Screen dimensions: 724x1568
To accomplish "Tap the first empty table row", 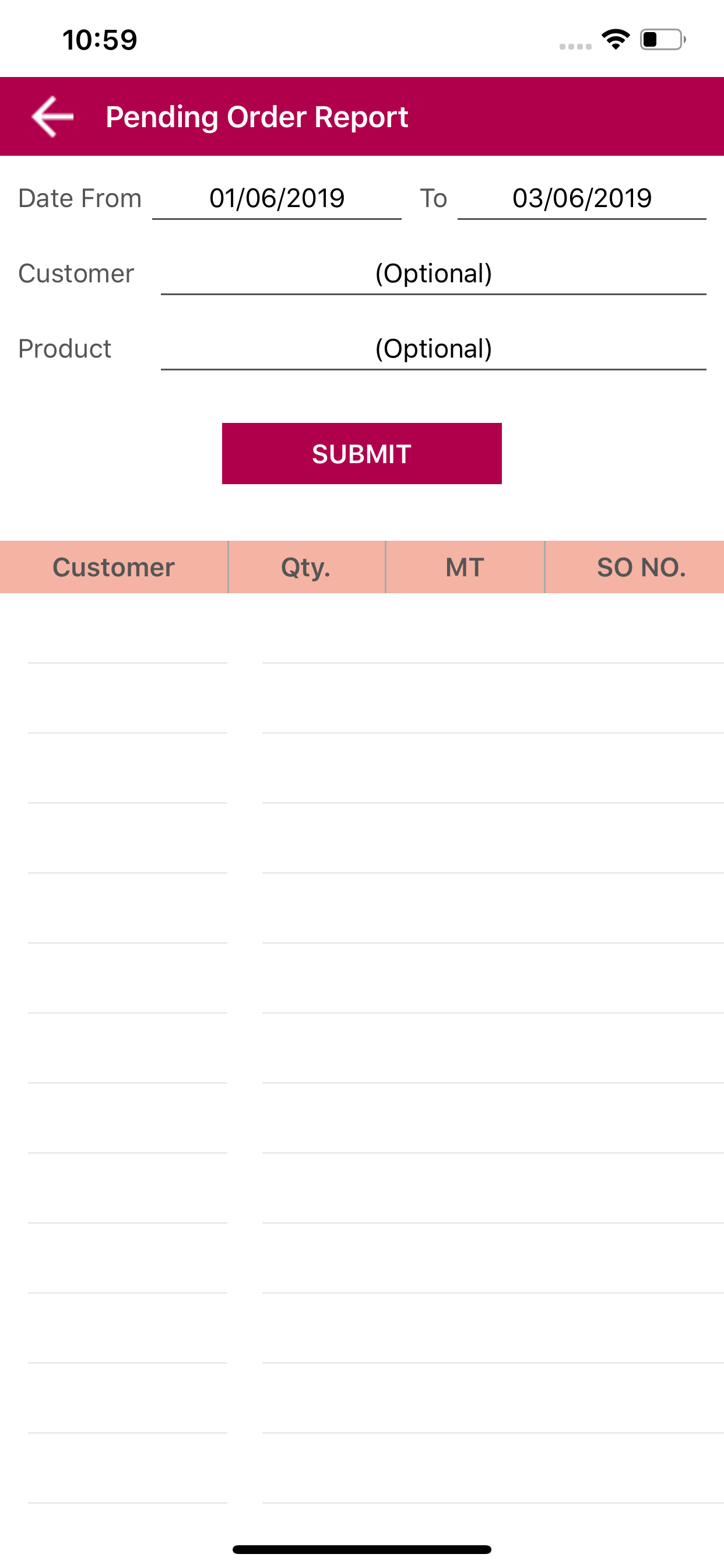I will (362, 629).
